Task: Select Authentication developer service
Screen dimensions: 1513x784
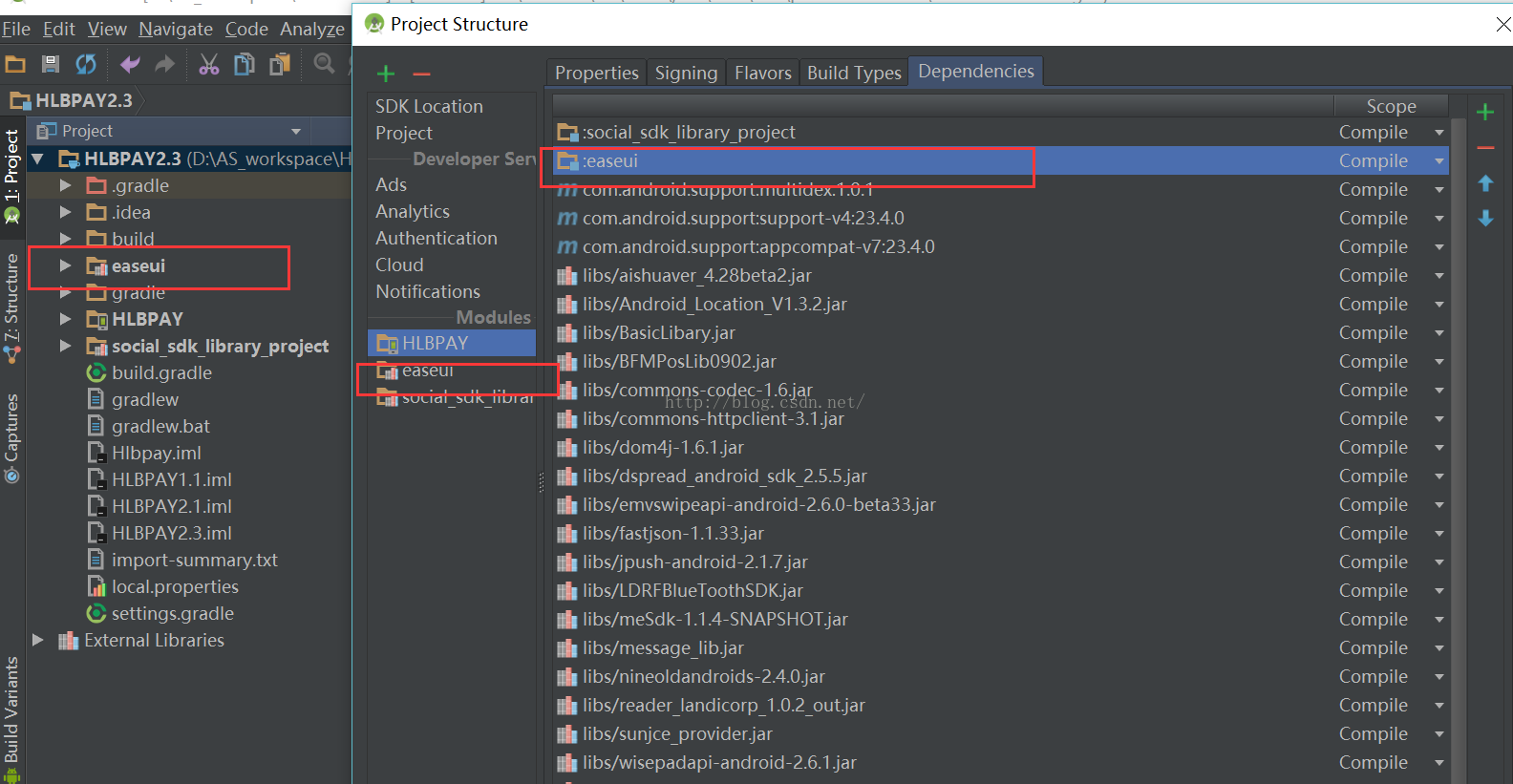Action: 437,238
